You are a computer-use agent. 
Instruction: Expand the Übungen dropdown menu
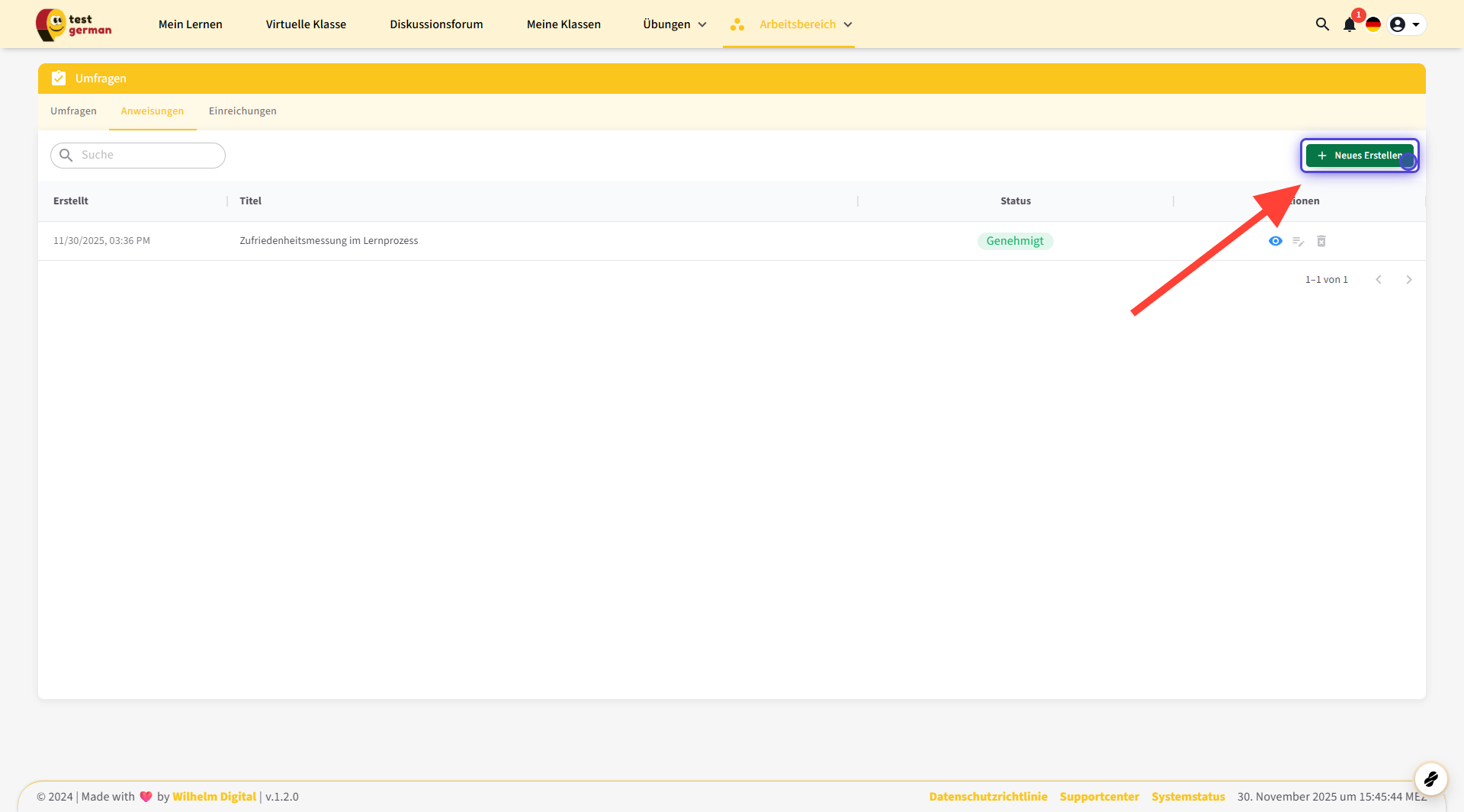[674, 24]
